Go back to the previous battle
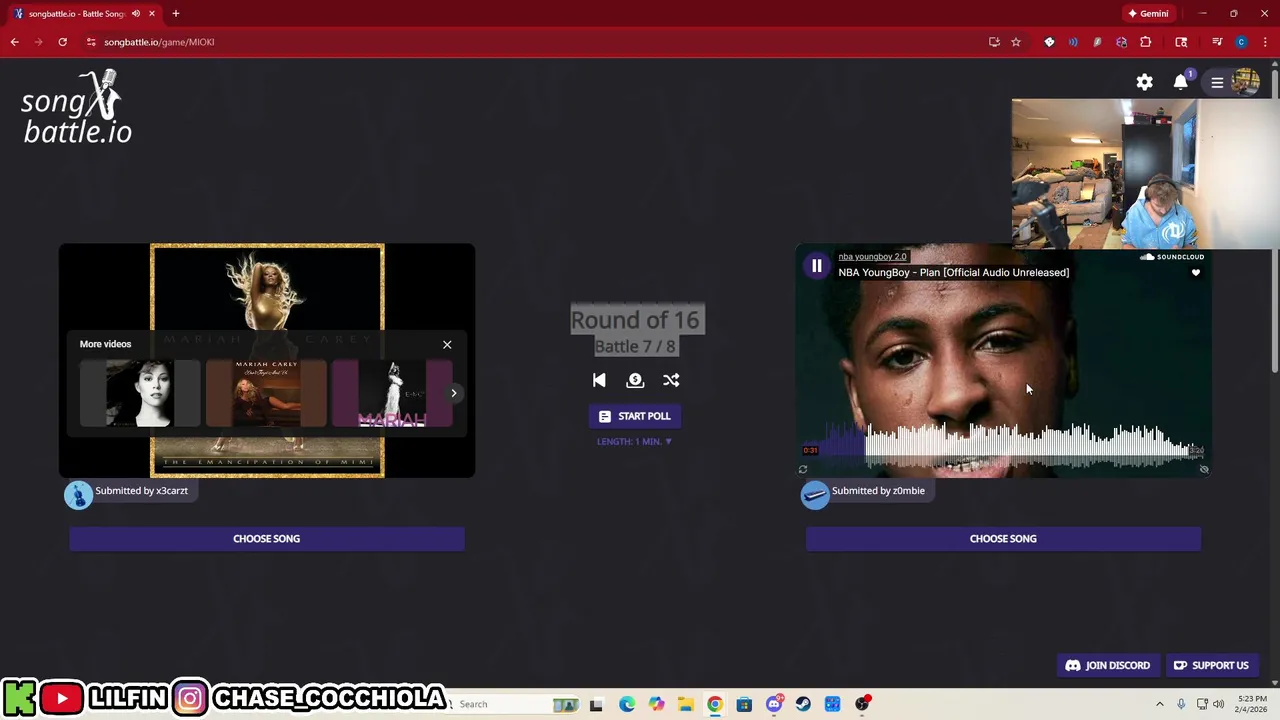This screenshot has height=720, width=1280. pos(599,380)
